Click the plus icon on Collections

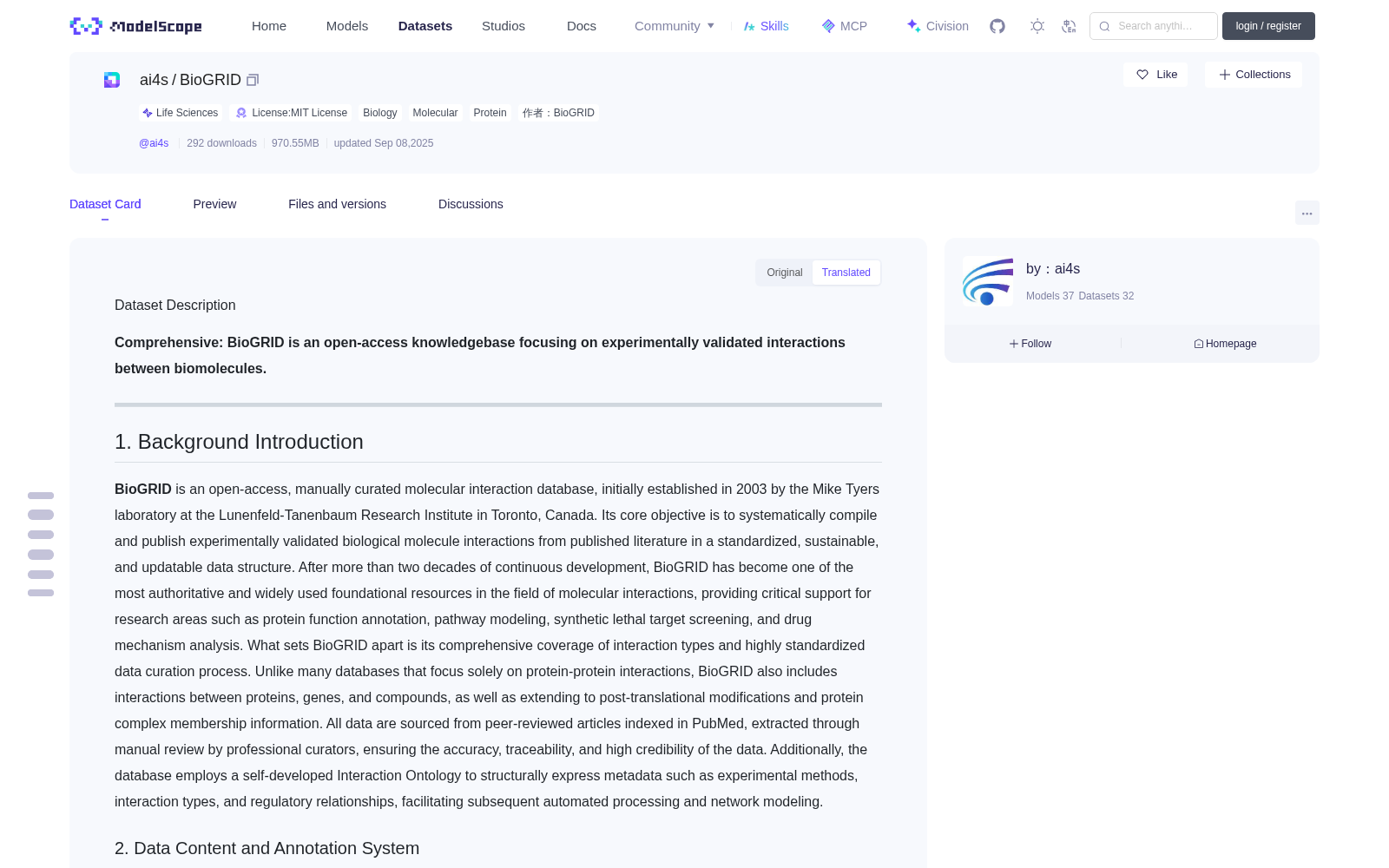click(1225, 75)
